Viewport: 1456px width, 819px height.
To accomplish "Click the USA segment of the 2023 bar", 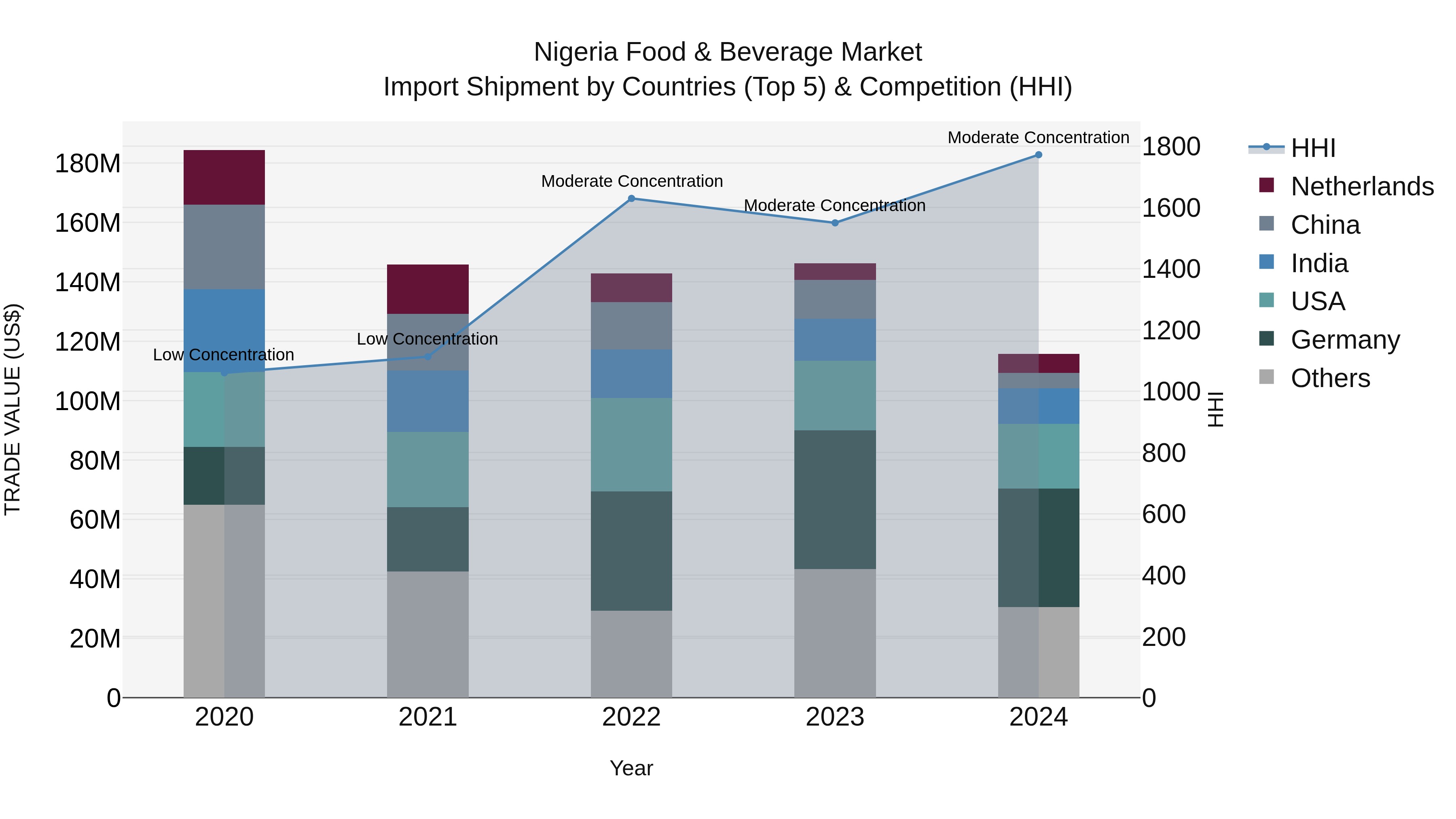I will pos(835,396).
